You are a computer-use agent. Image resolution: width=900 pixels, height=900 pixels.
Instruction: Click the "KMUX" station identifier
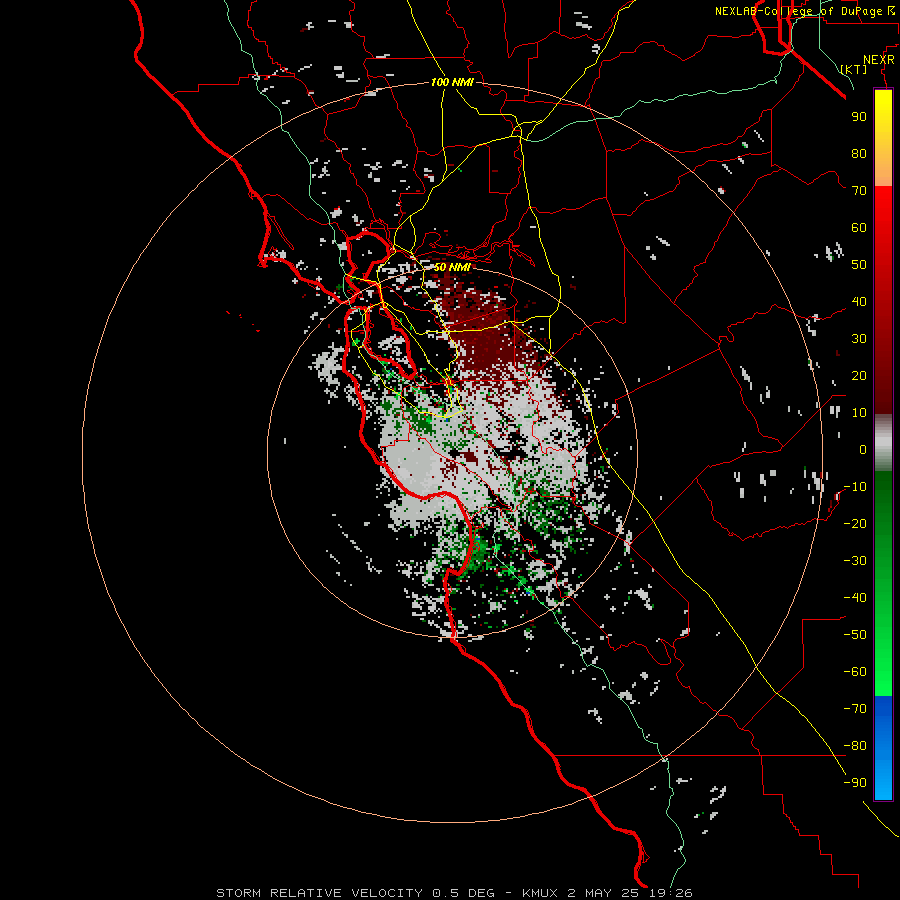pyautogui.click(x=541, y=893)
